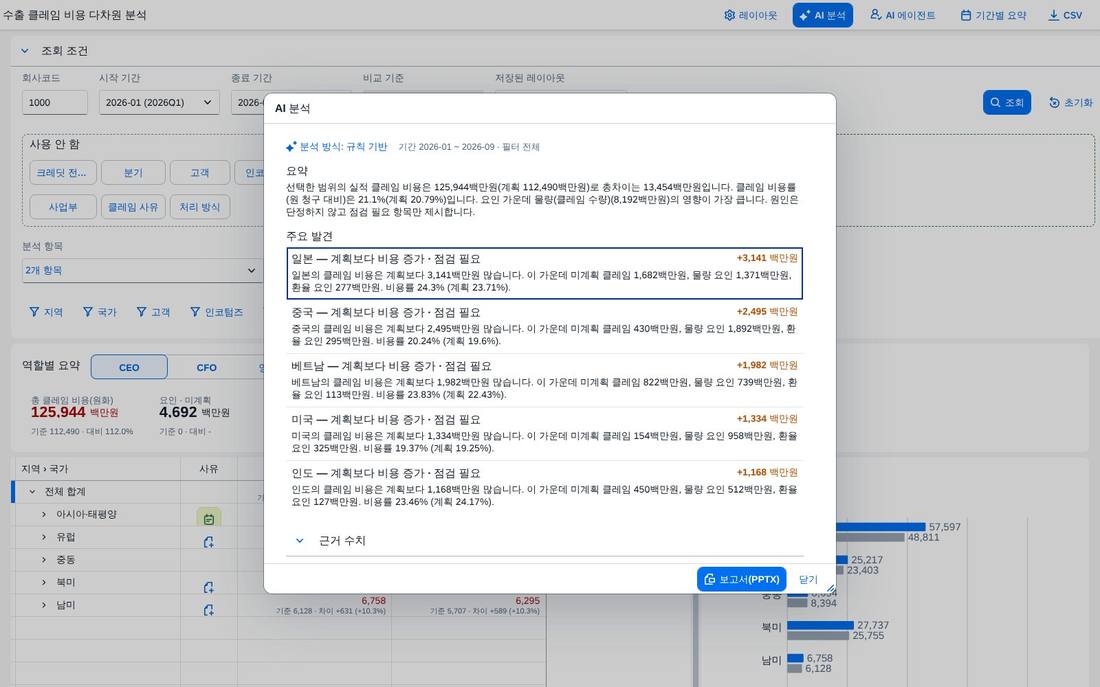Click the sparkle icon beside 분석 방식
The height and width of the screenshot is (687, 1100).
[291, 147]
